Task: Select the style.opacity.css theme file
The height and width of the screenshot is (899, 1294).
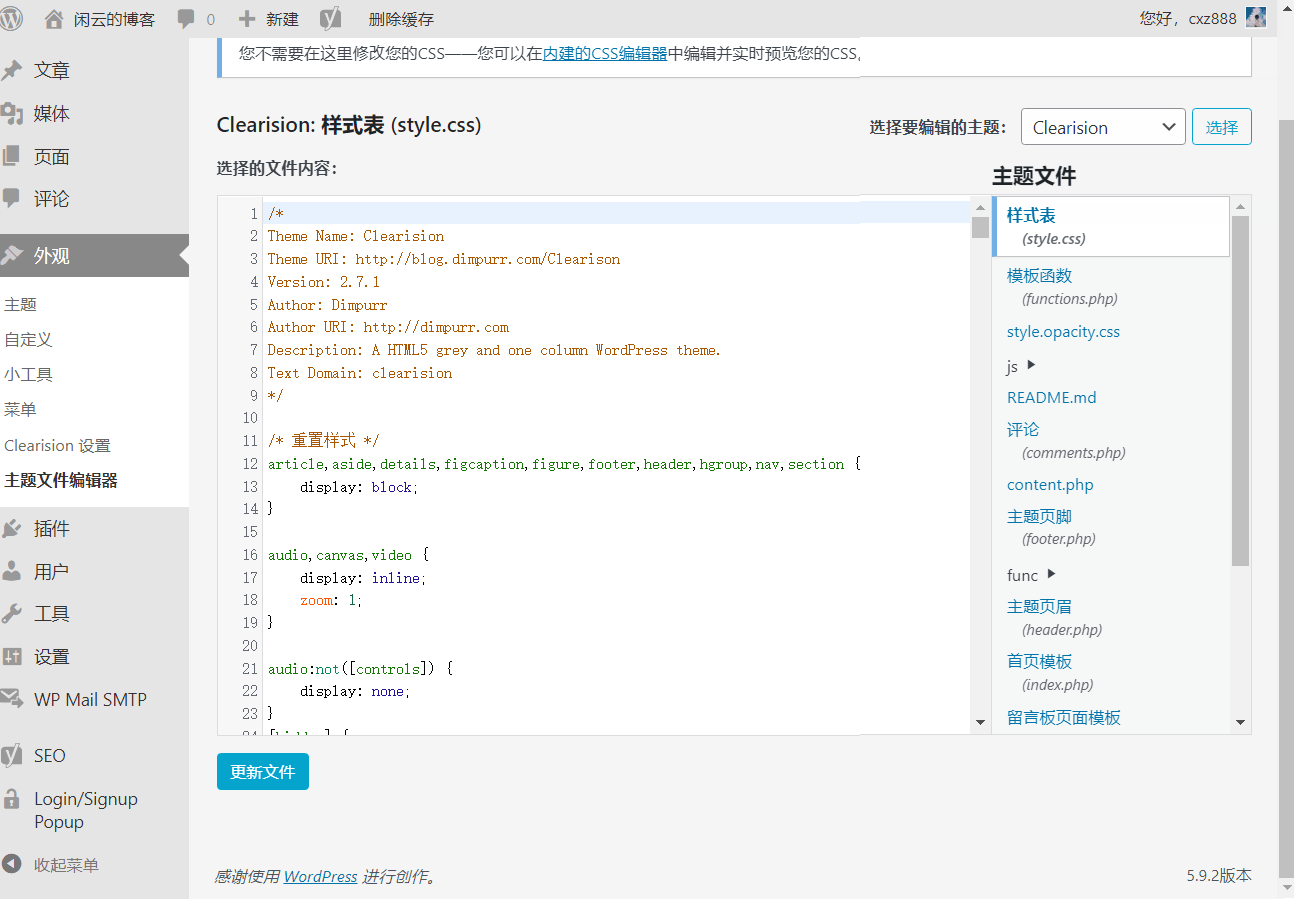Action: (x=1063, y=331)
